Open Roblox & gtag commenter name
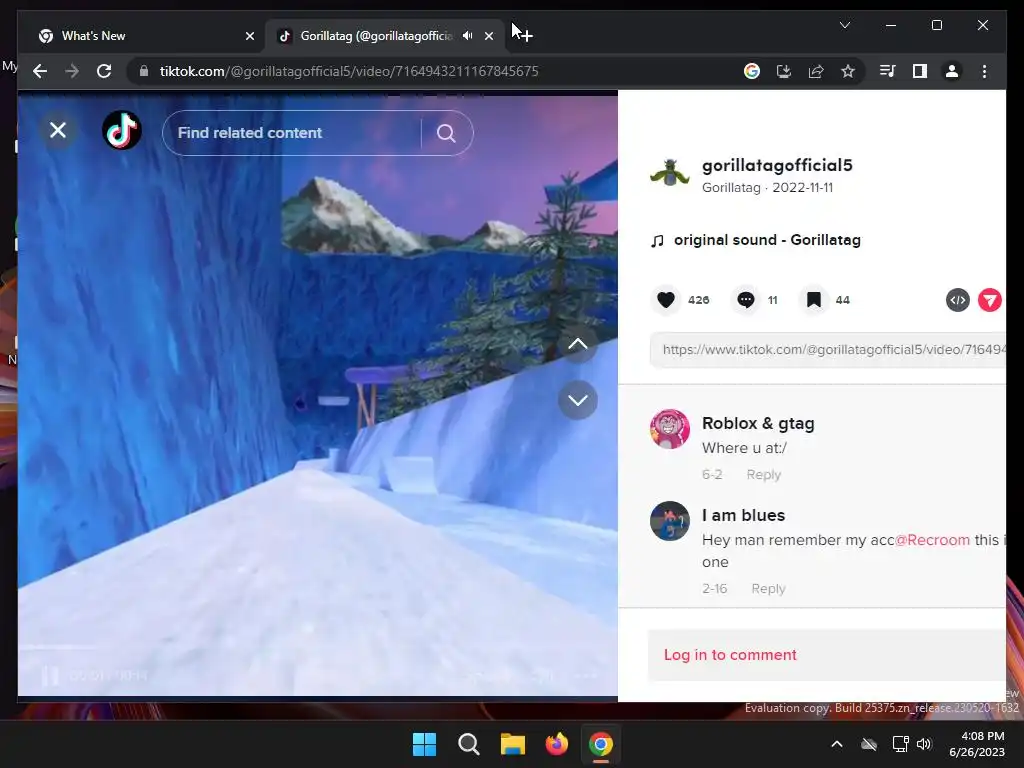This screenshot has width=1024, height=768. click(x=758, y=423)
